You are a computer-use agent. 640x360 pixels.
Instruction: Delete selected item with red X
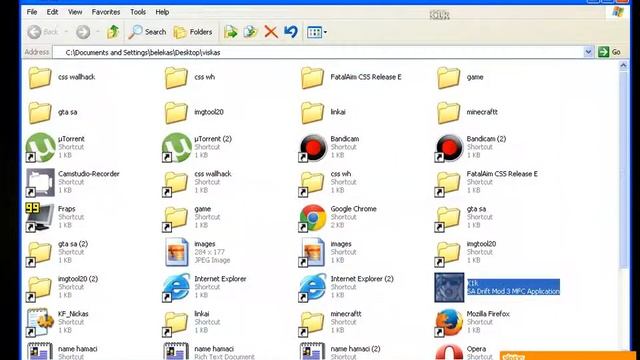(271, 32)
